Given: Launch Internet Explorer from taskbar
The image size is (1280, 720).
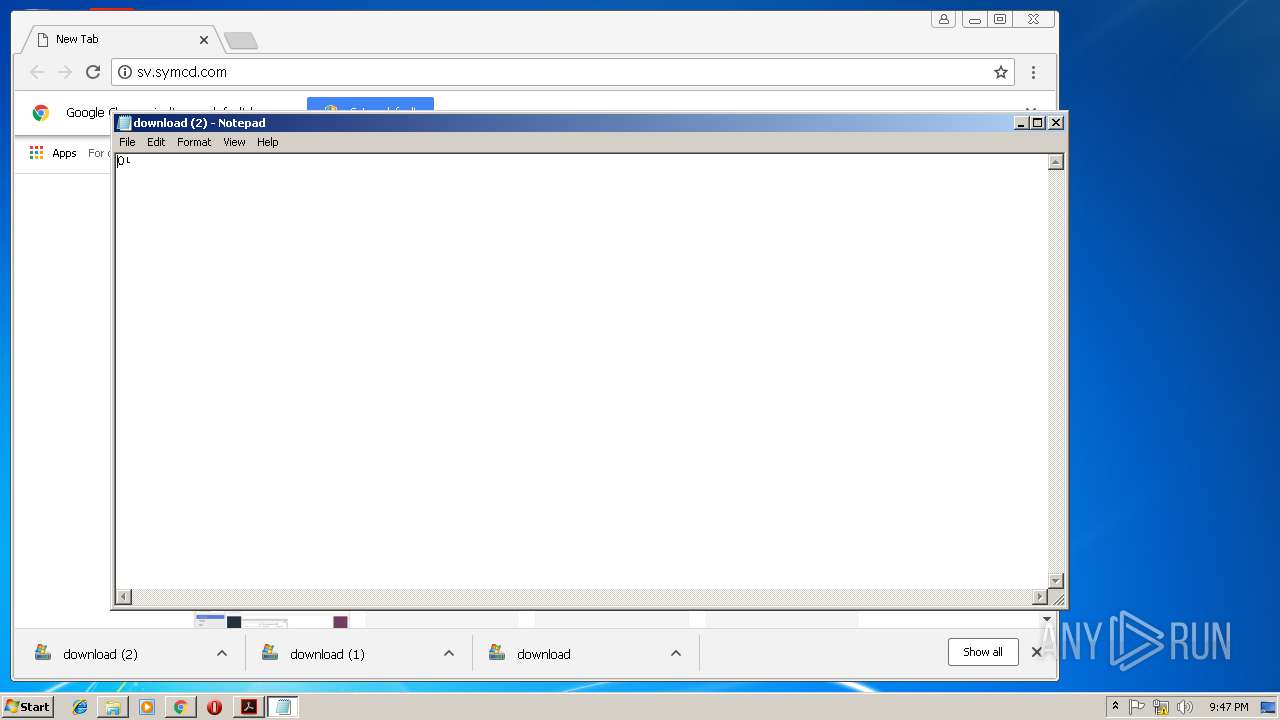Looking at the screenshot, I should [x=80, y=707].
